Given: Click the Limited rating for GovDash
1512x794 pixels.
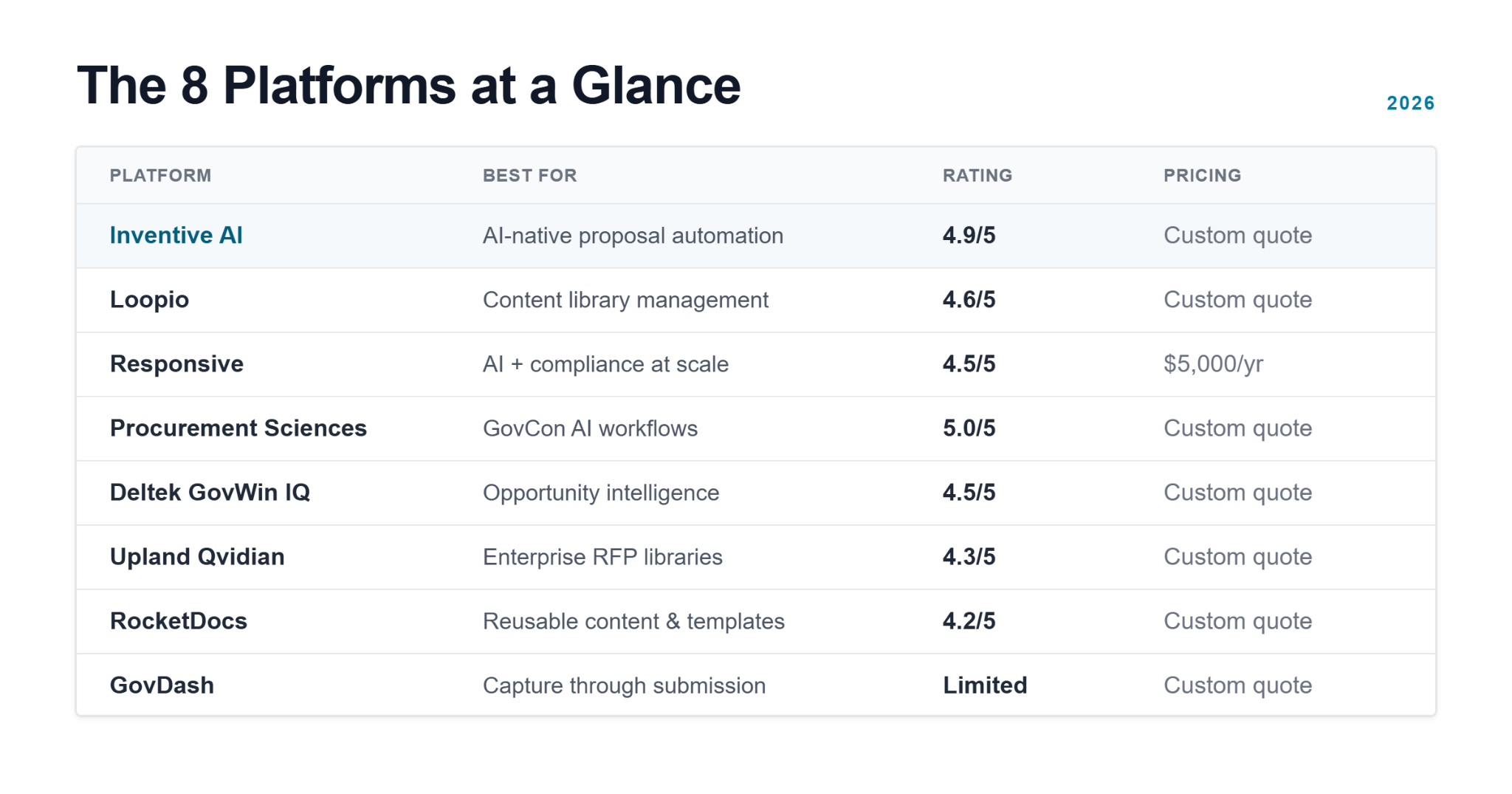Looking at the screenshot, I should [985, 685].
